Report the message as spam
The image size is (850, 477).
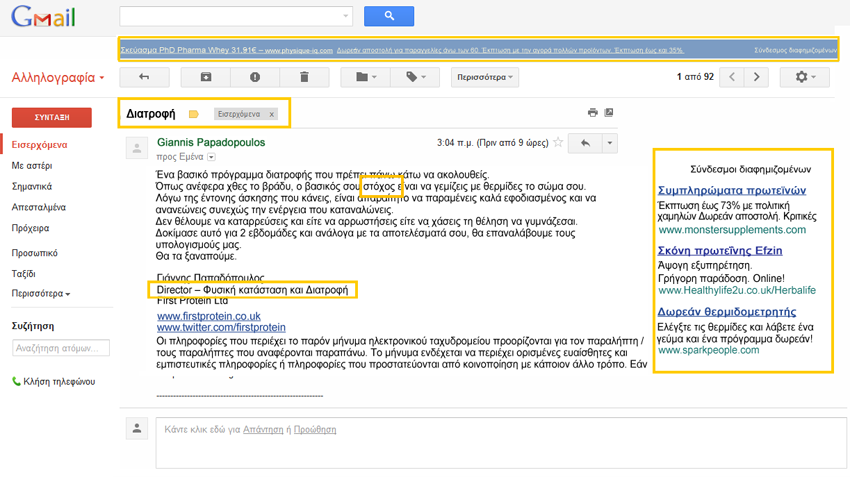pos(255,77)
